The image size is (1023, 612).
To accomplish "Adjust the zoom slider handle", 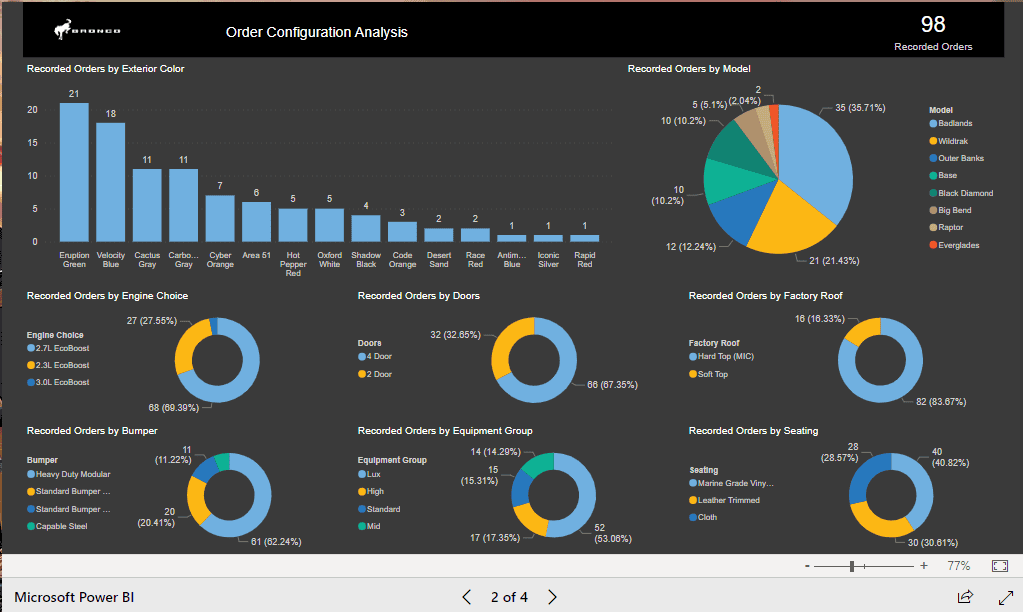I will point(852,566).
